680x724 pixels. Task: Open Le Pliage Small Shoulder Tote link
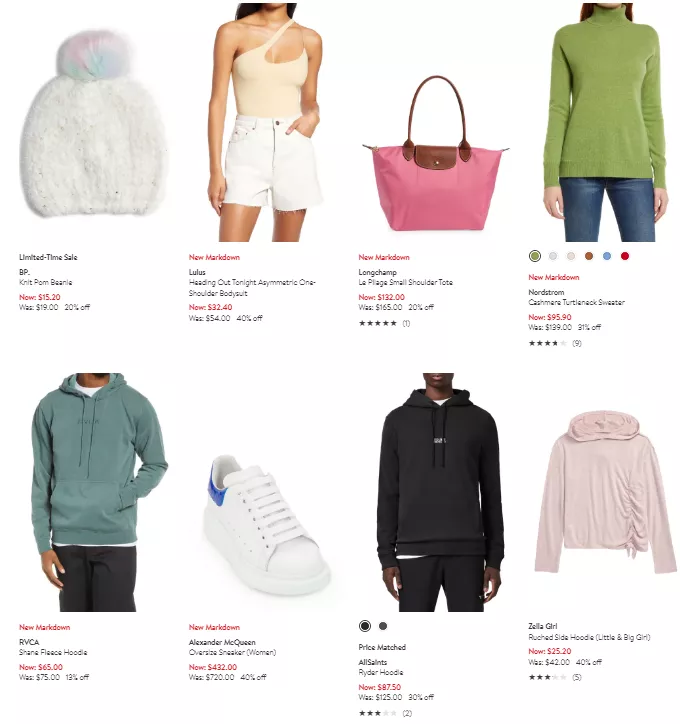point(405,282)
